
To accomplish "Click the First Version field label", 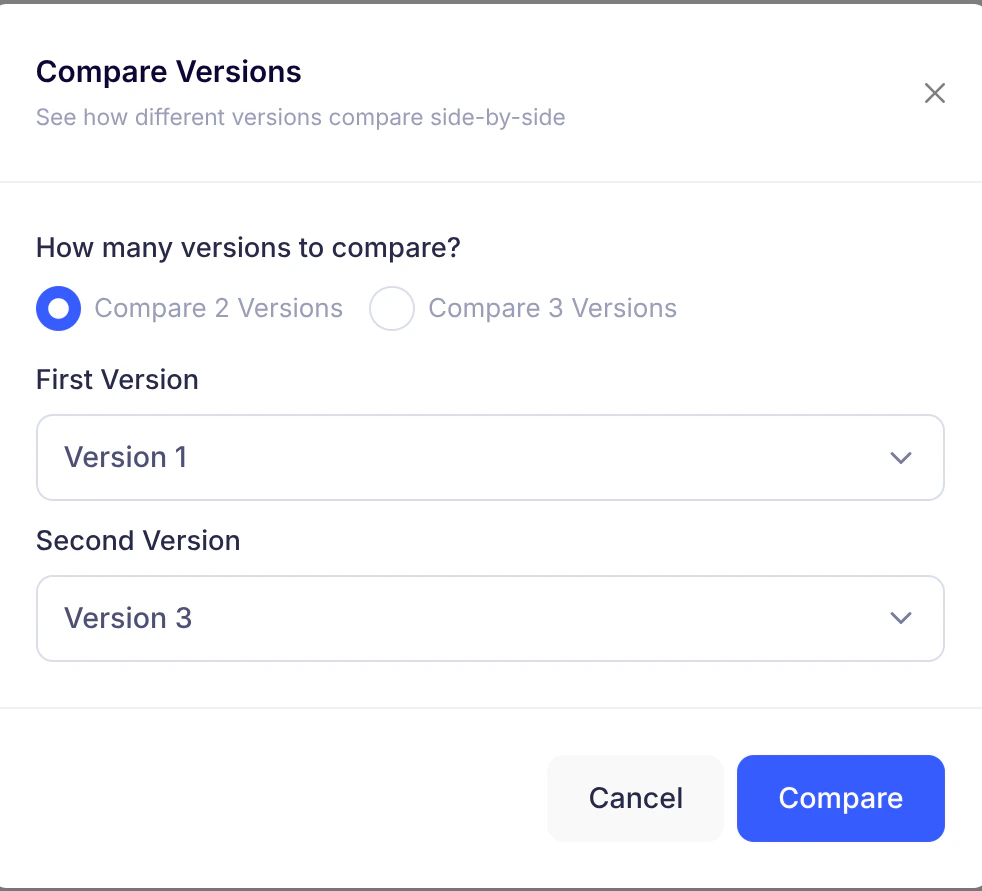I will tap(117, 379).
